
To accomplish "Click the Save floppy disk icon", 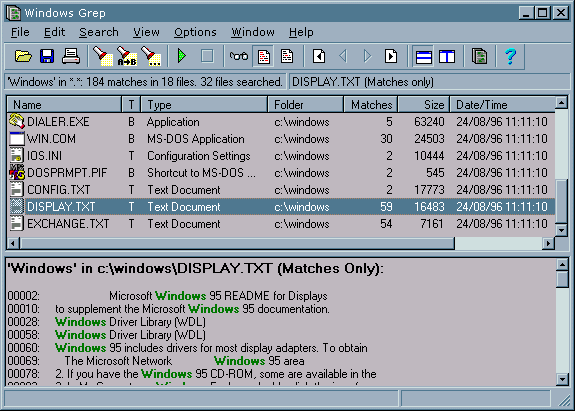I will pos(47,56).
